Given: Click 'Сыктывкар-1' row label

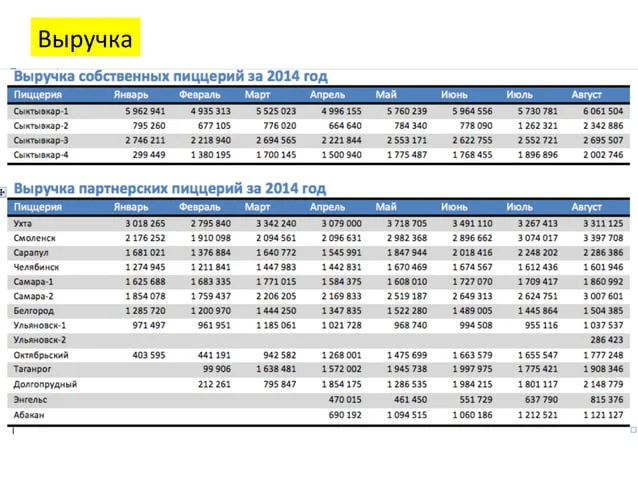Looking at the screenshot, I should (41, 111).
